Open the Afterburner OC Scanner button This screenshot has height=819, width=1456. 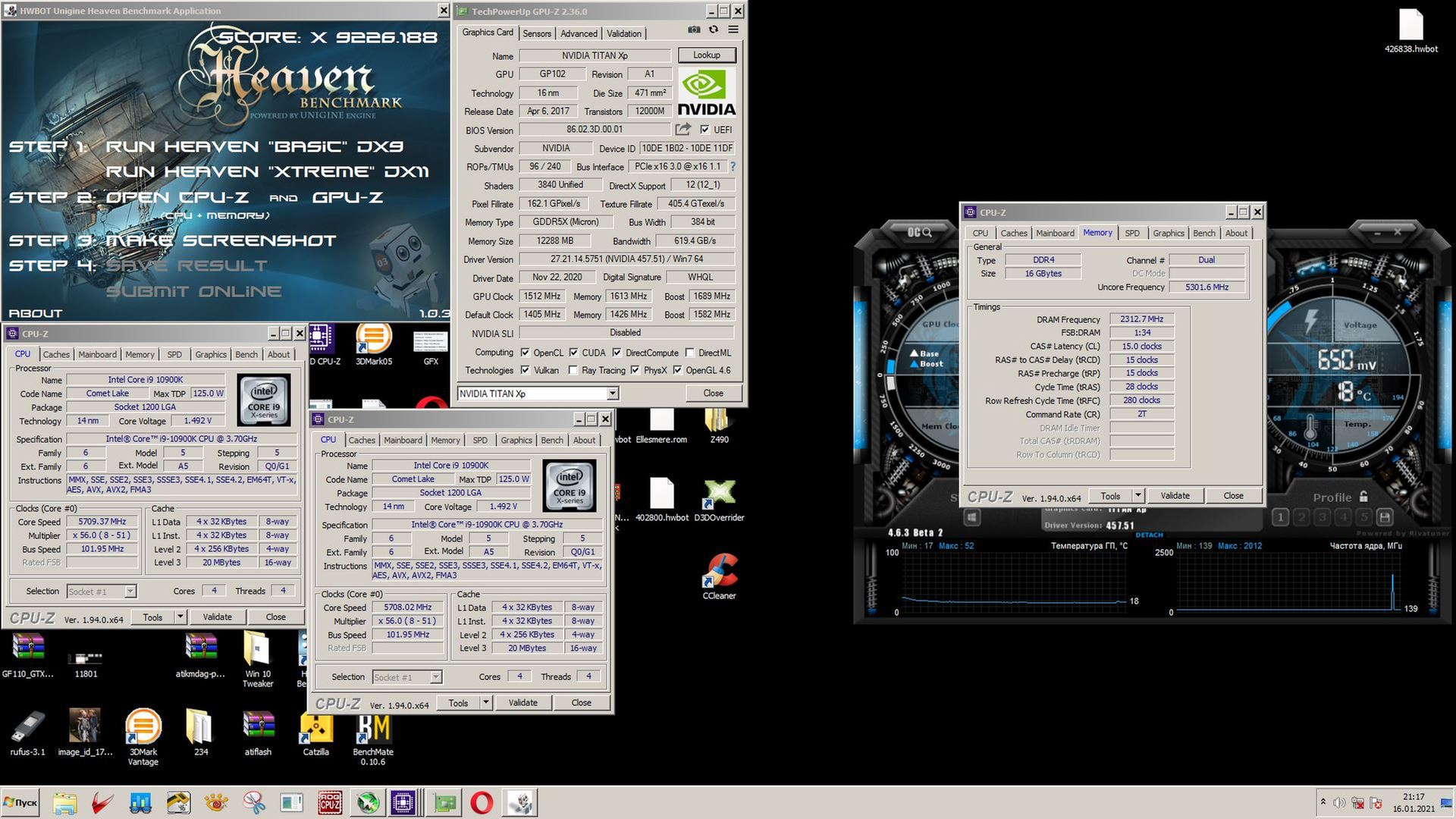(x=920, y=232)
